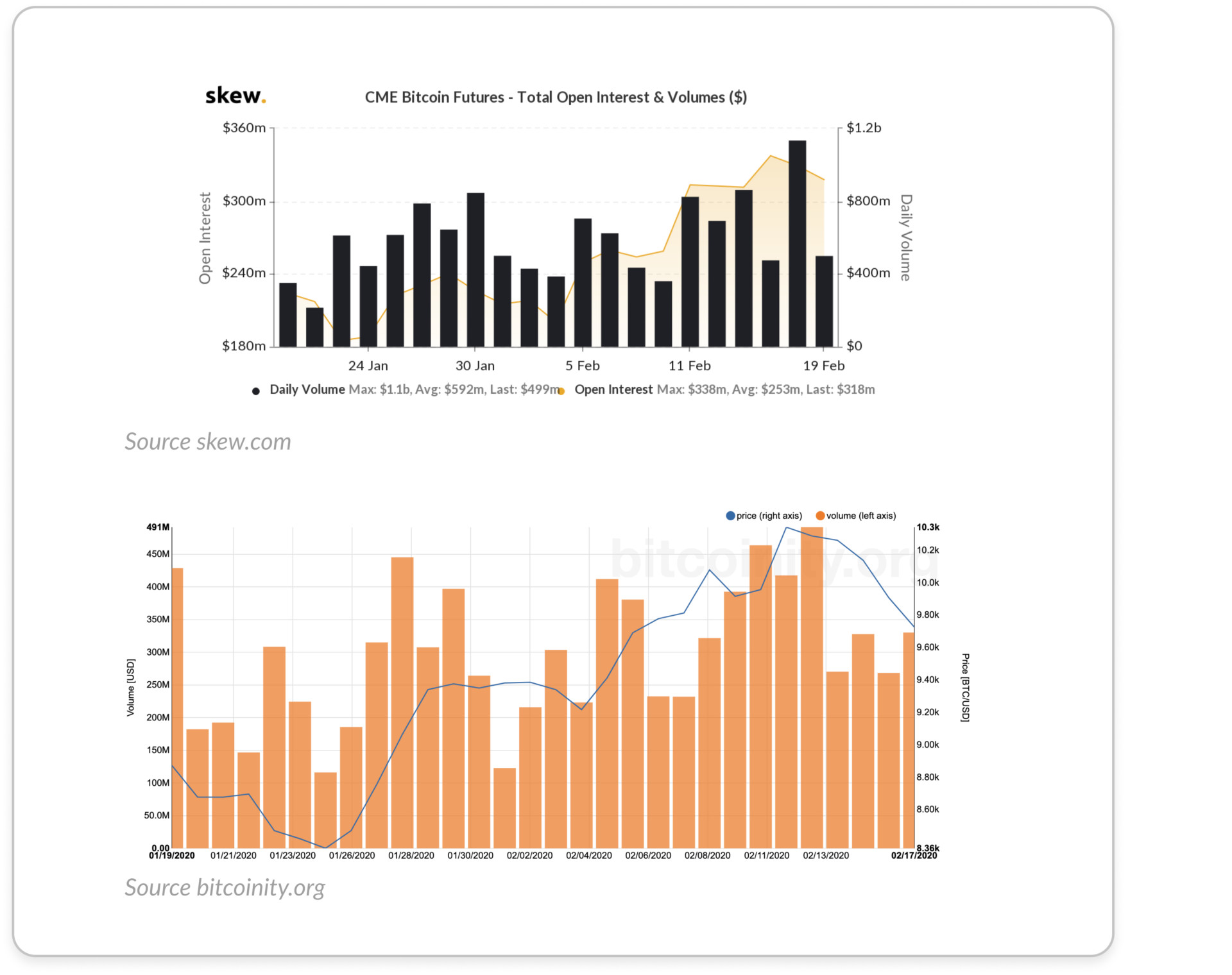Click the Price [BTC/USD] axis title

[x=965, y=688]
